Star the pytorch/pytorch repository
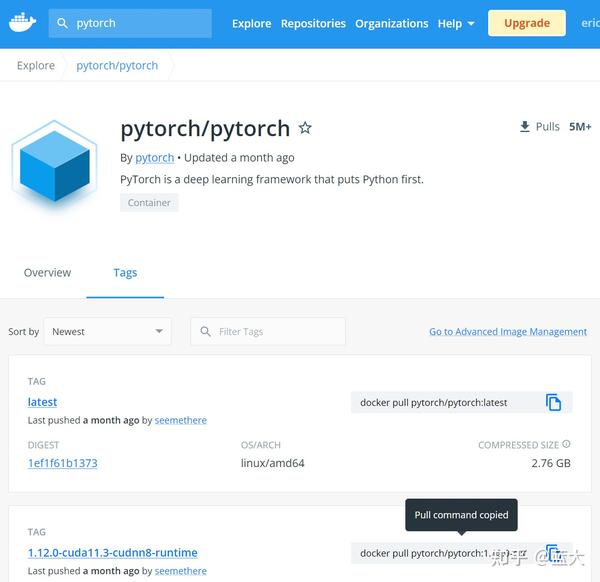 pyautogui.click(x=305, y=128)
